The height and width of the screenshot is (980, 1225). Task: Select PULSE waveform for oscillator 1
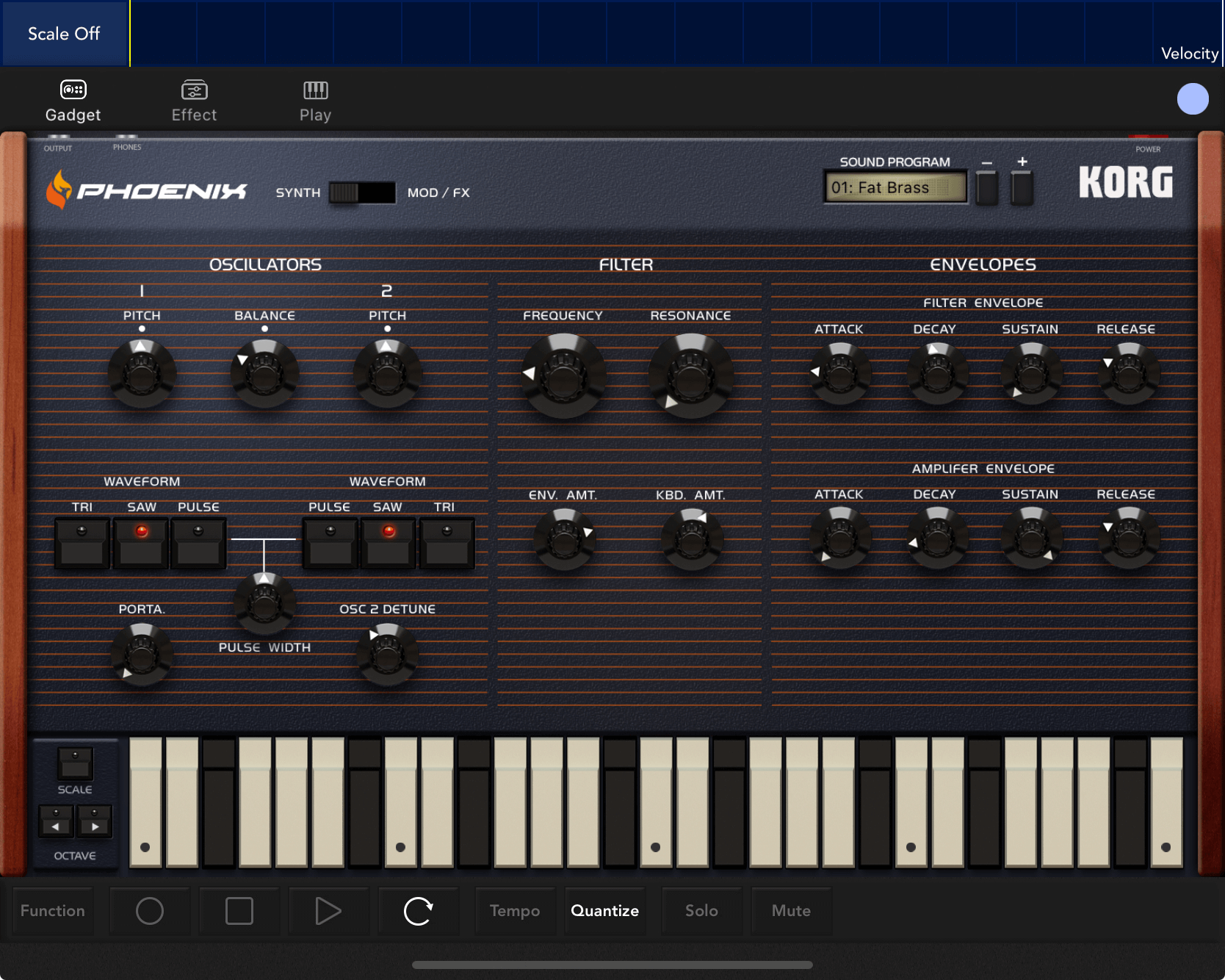click(198, 544)
